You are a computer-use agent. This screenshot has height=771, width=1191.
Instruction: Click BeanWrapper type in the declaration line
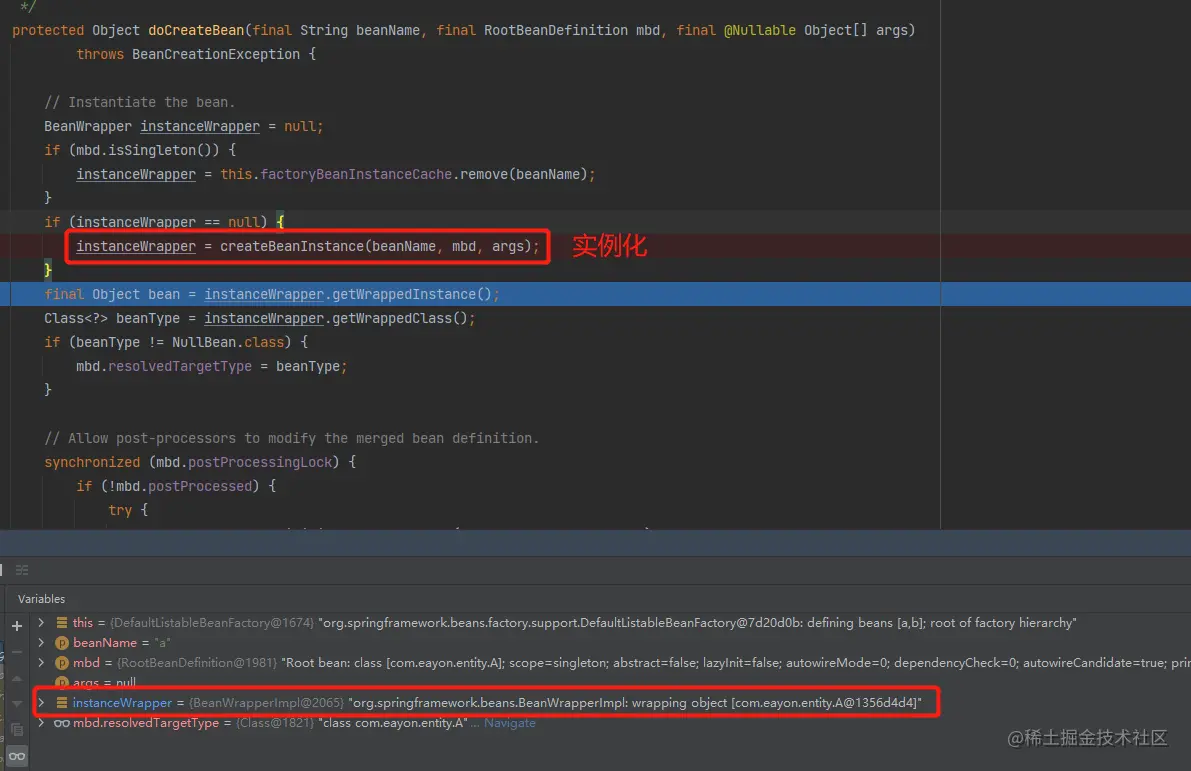88,126
